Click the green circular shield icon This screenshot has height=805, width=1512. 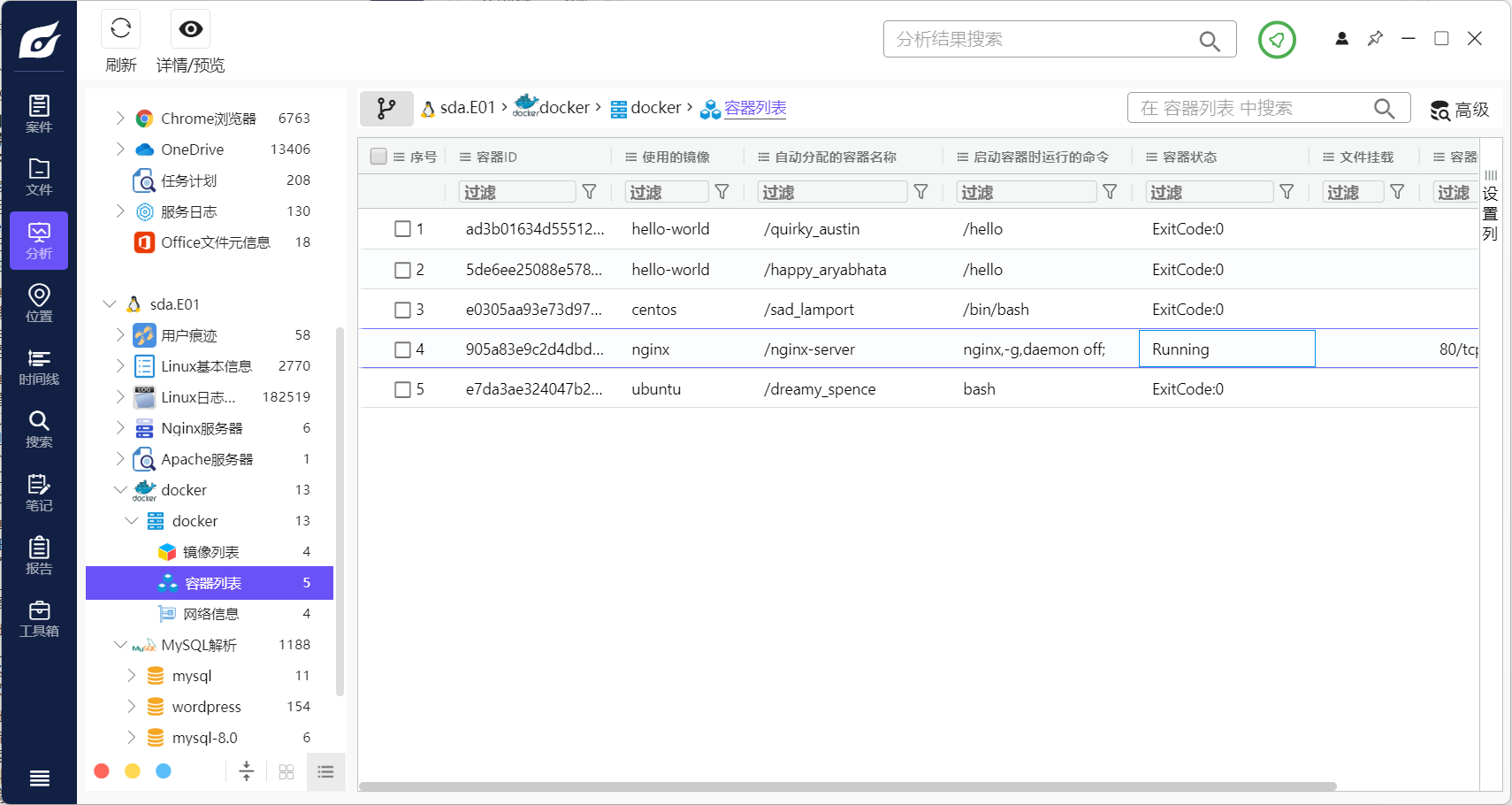(1277, 40)
